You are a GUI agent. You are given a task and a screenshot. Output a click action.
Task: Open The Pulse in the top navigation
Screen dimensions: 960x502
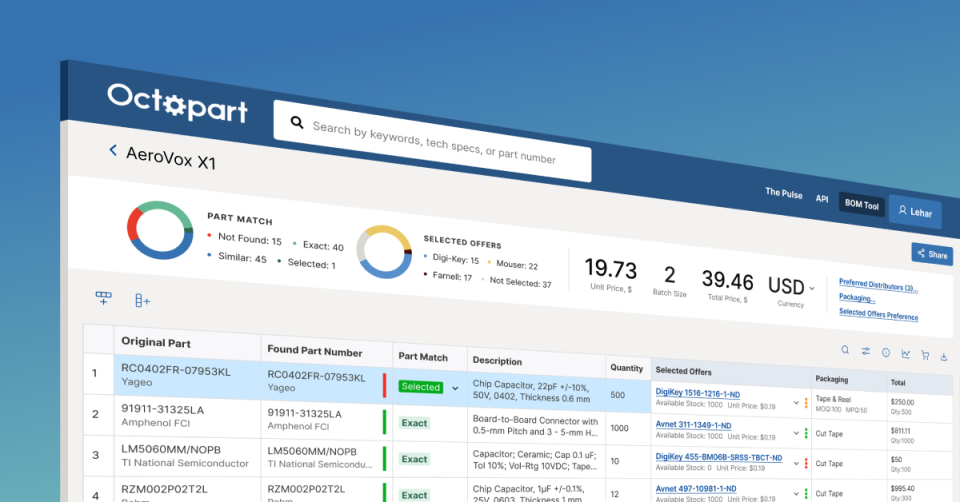coord(784,193)
